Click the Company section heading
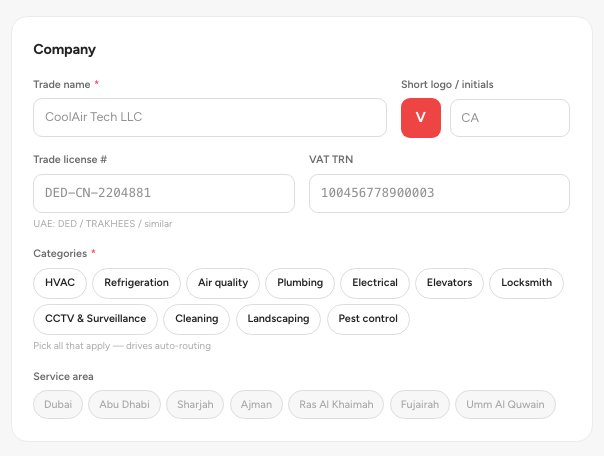 click(x=65, y=50)
